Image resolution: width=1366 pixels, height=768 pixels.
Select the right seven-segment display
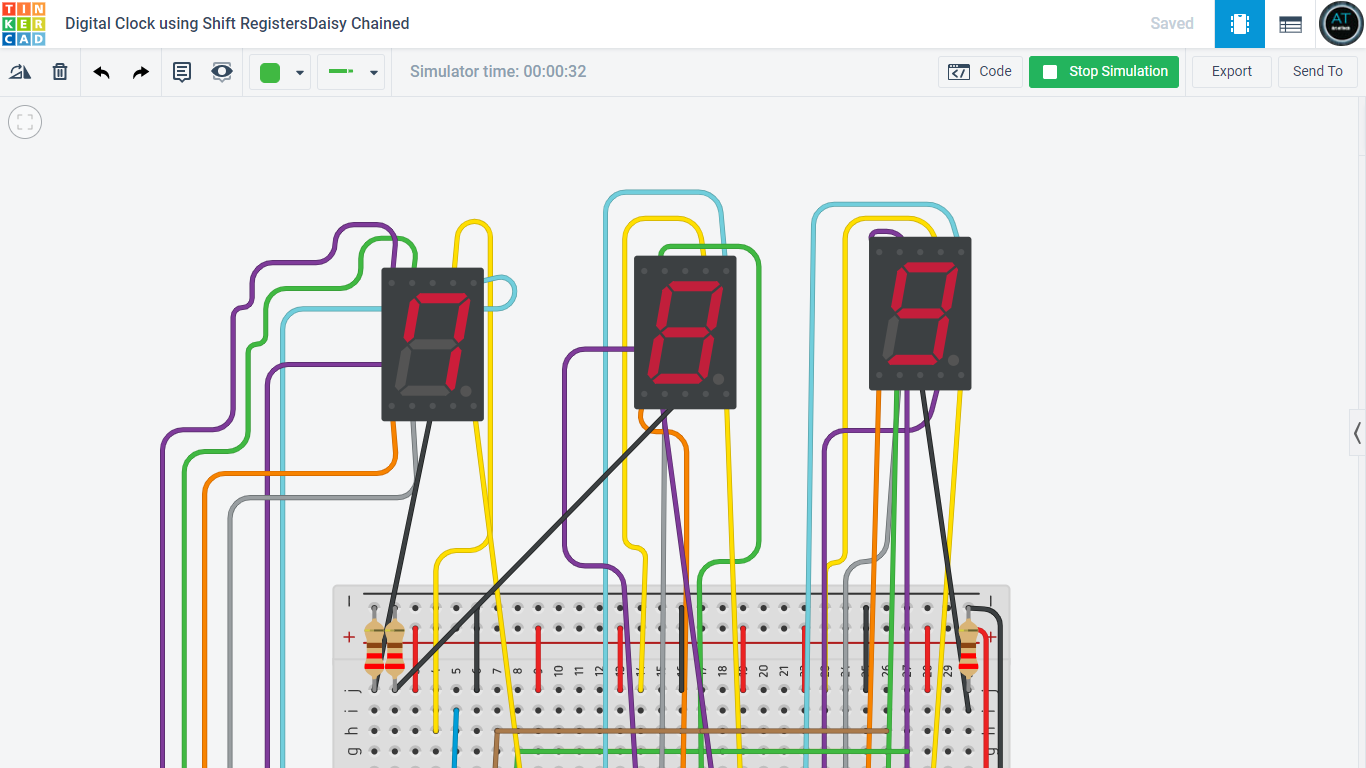[920, 313]
